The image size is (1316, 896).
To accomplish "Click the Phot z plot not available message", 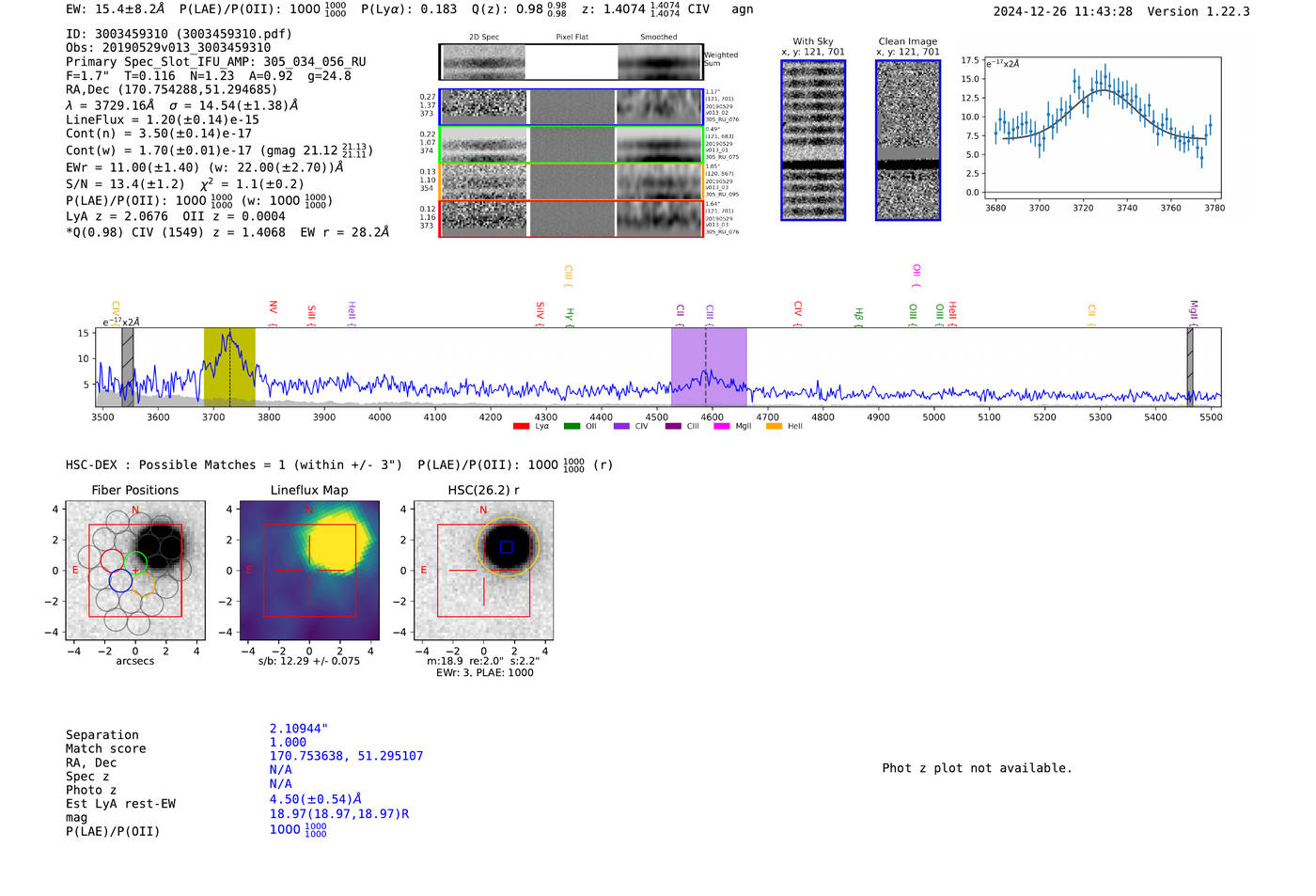I will [977, 768].
